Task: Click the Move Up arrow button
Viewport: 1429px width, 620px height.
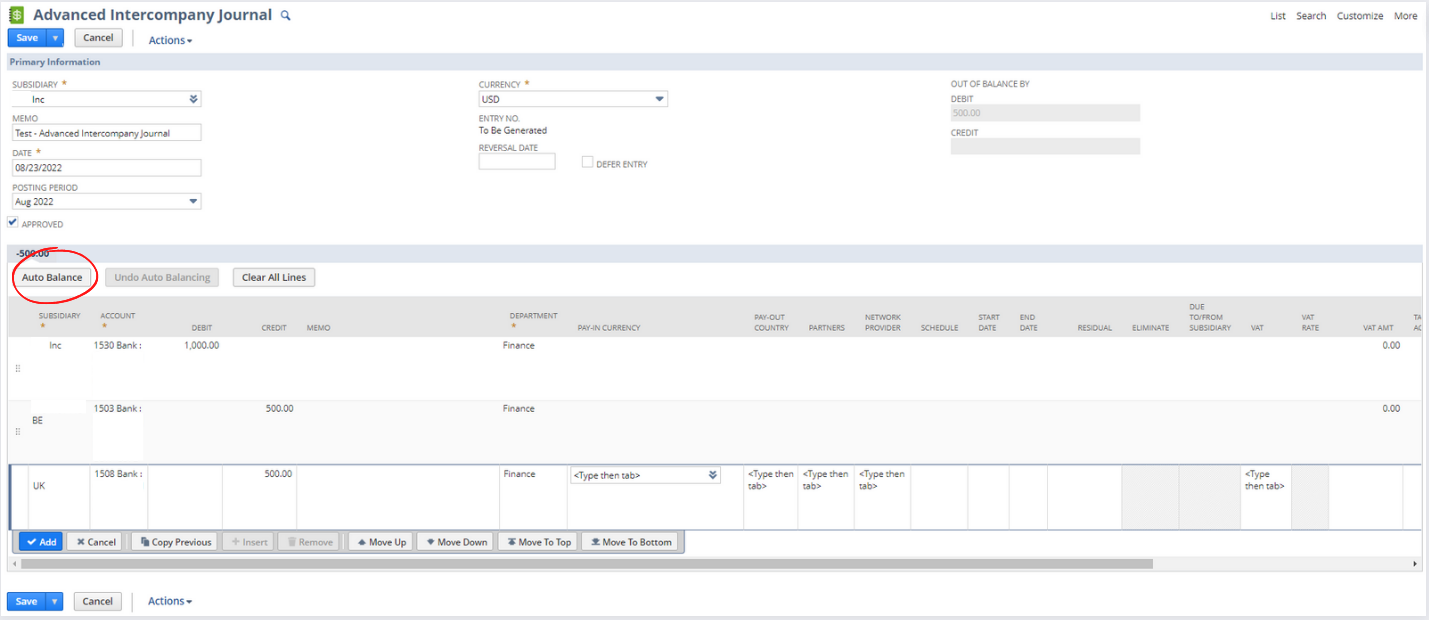Action: pos(380,542)
